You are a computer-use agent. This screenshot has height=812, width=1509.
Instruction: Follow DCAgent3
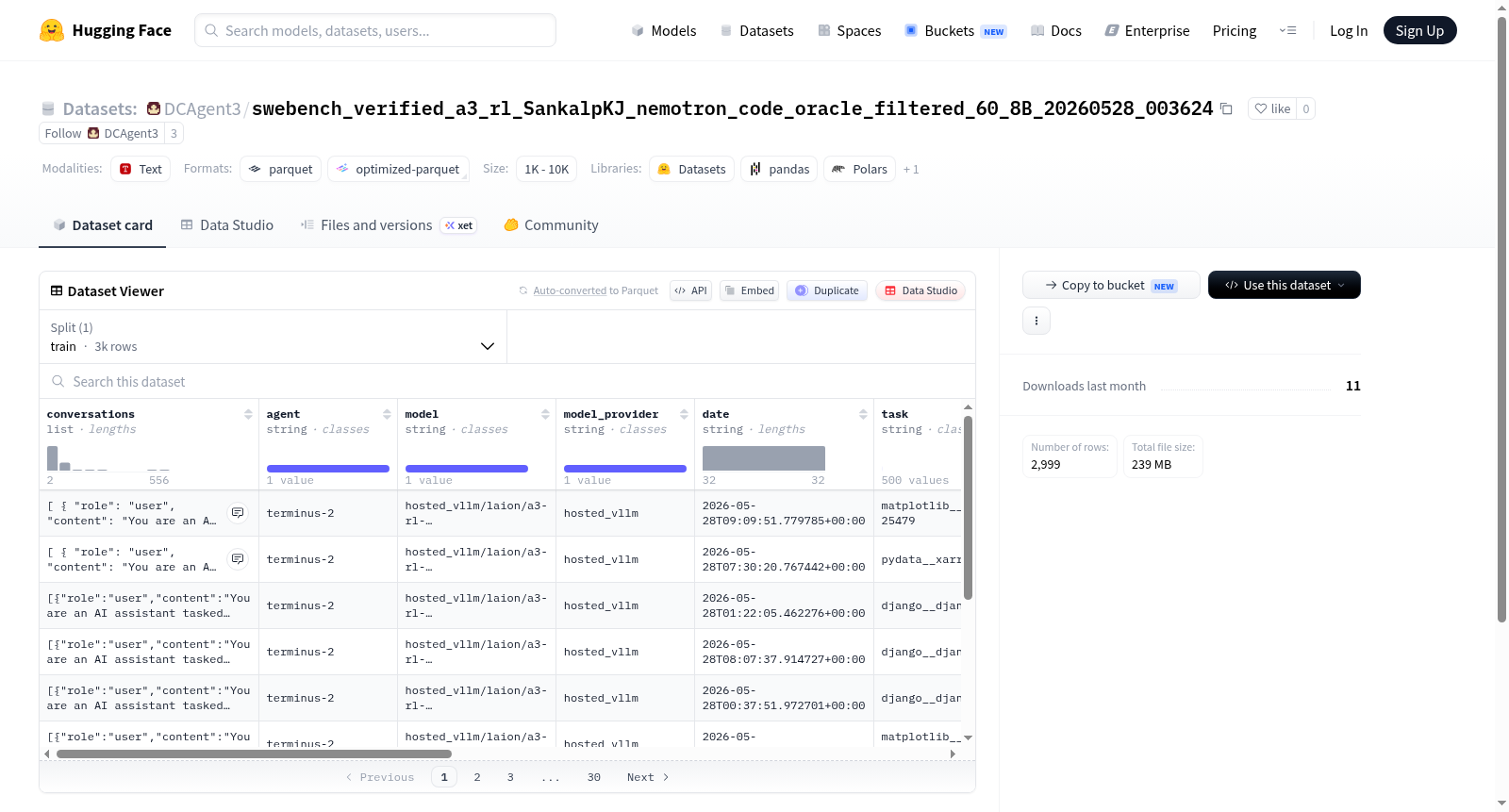point(101,133)
